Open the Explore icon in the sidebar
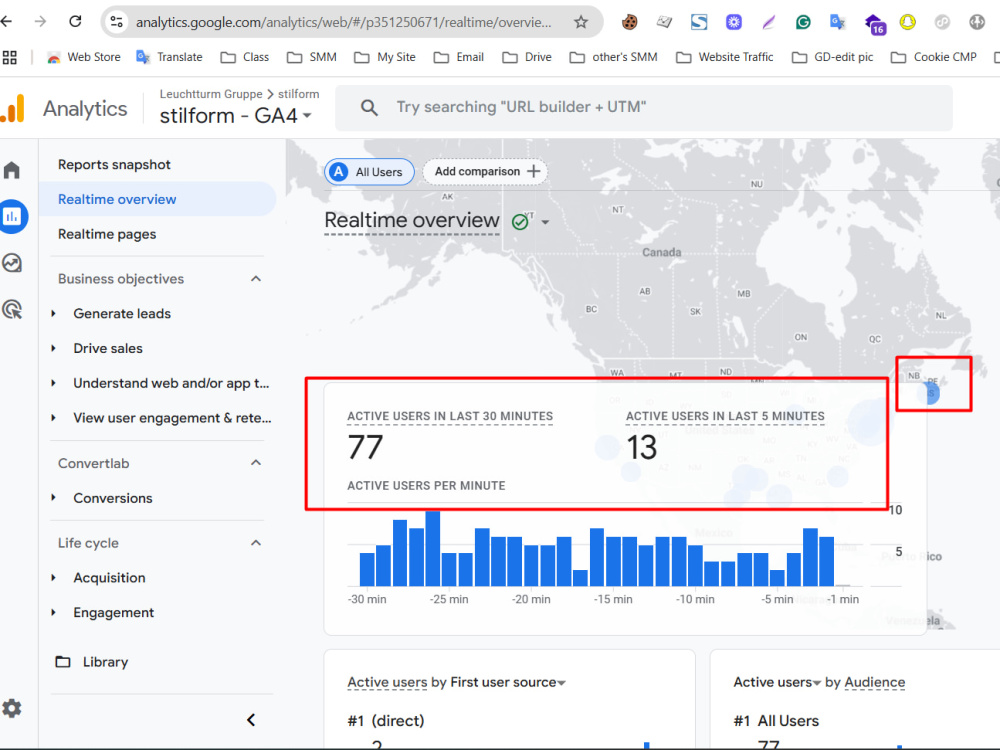 pos(12,263)
